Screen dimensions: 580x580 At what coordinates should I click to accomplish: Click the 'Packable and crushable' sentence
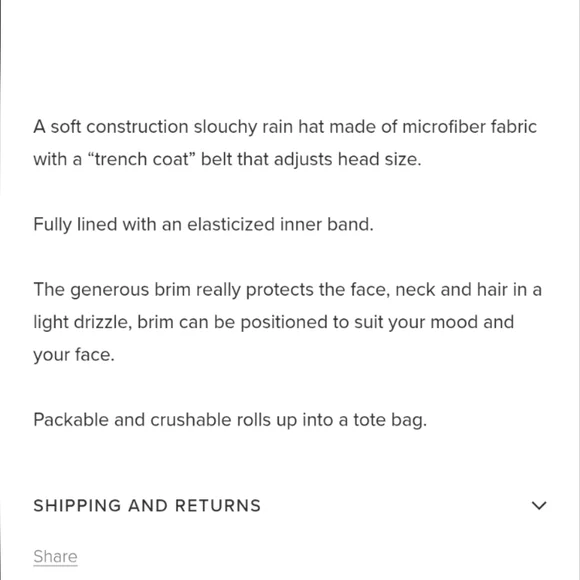230,420
